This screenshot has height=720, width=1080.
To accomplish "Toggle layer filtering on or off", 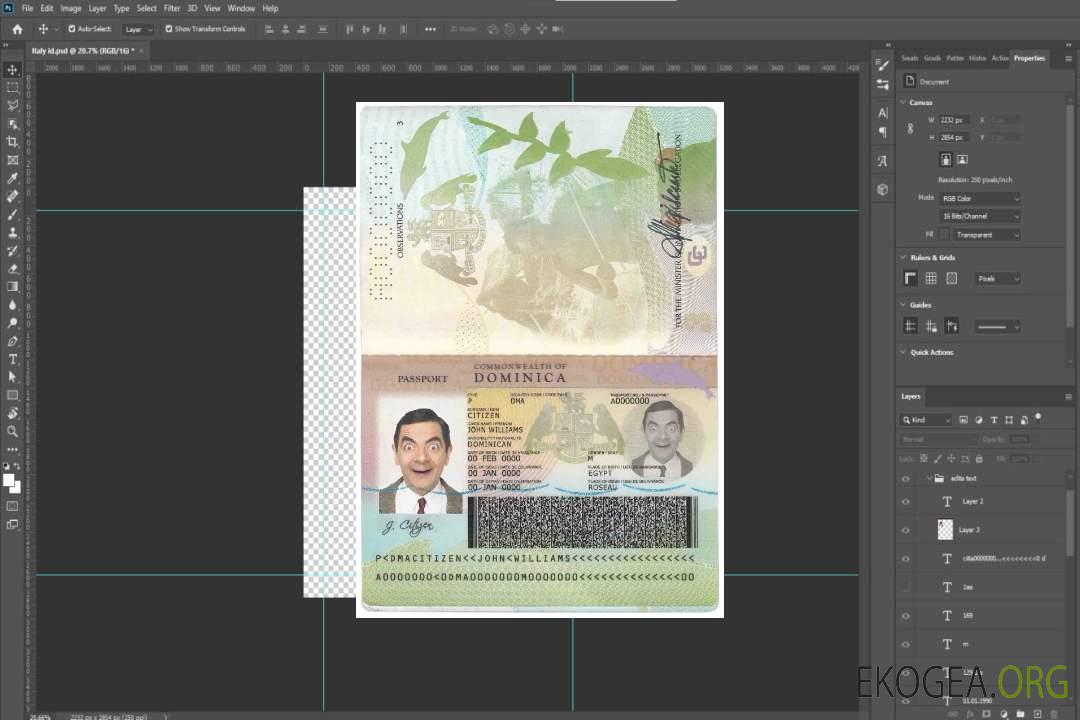I will click(1039, 417).
